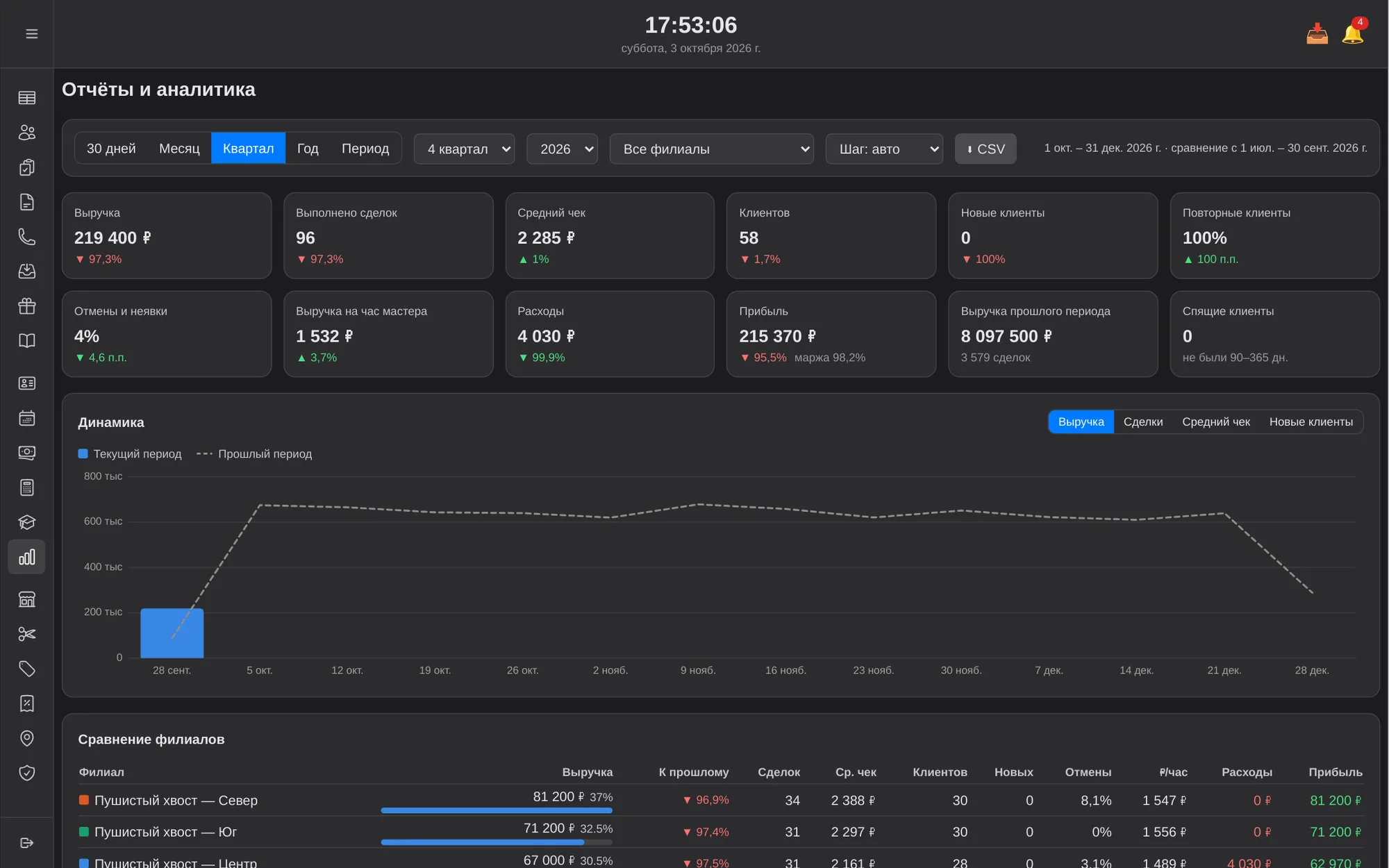Select the 30 дней period option

coord(111,149)
